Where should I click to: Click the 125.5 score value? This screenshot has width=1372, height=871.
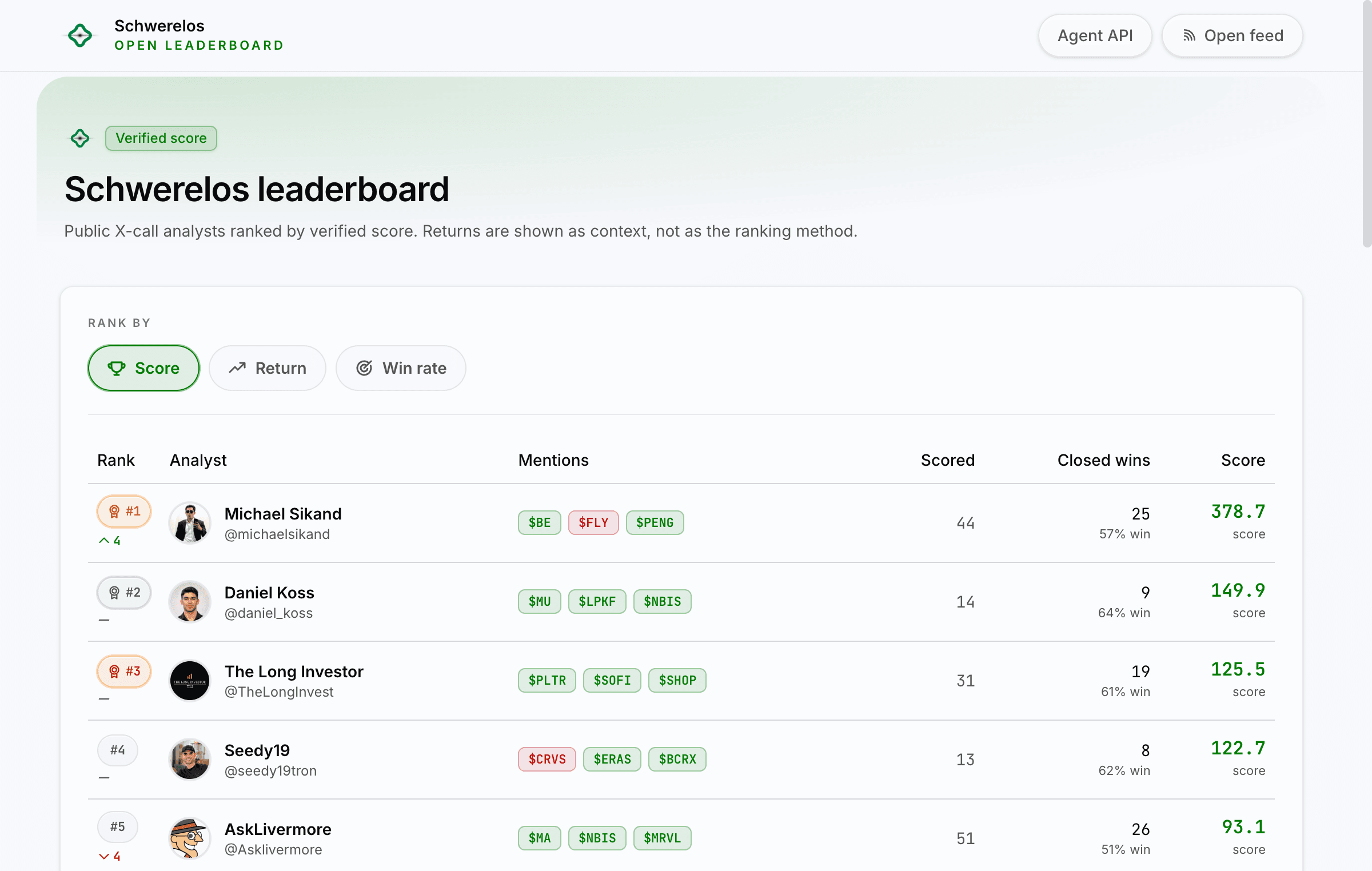click(x=1238, y=669)
